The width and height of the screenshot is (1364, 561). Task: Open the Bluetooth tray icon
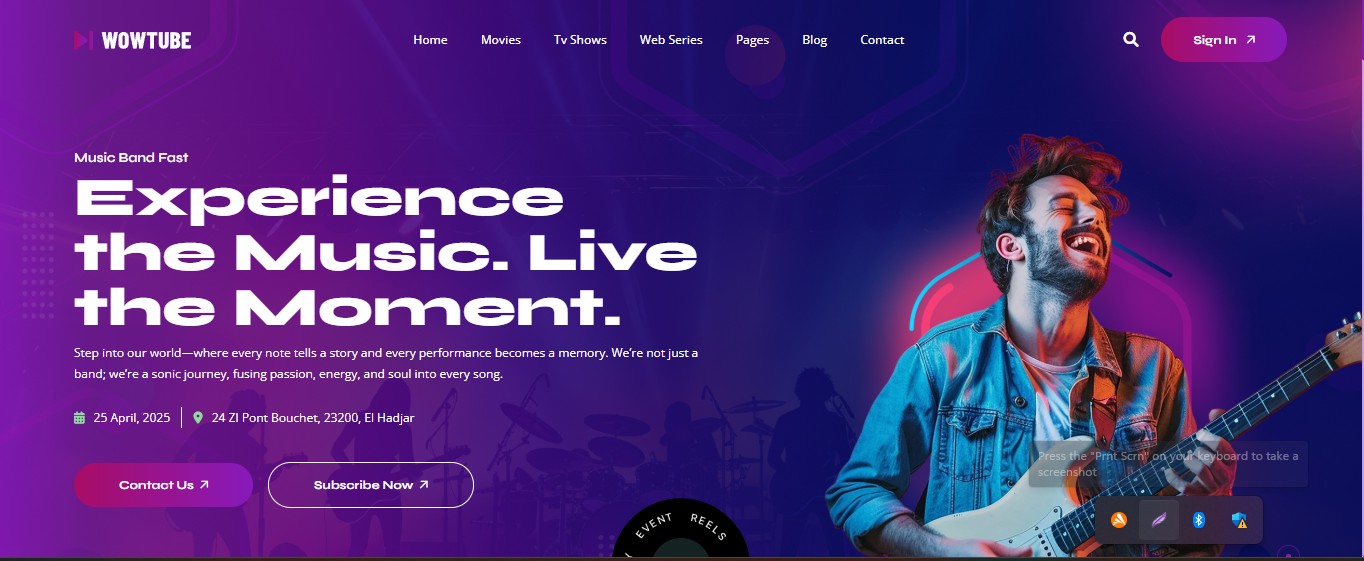pos(1199,520)
